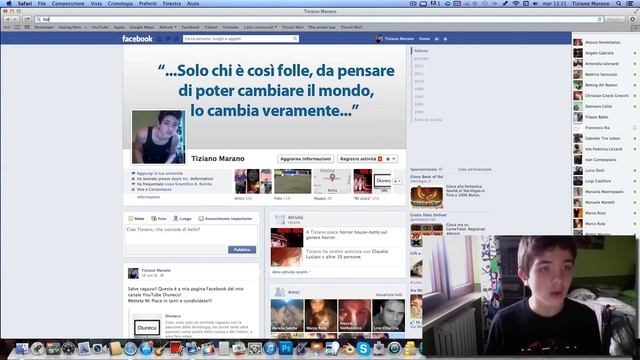
Task: Select the Luogo tab in post composer
Action: pyautogui.click(x=182, y=219)
